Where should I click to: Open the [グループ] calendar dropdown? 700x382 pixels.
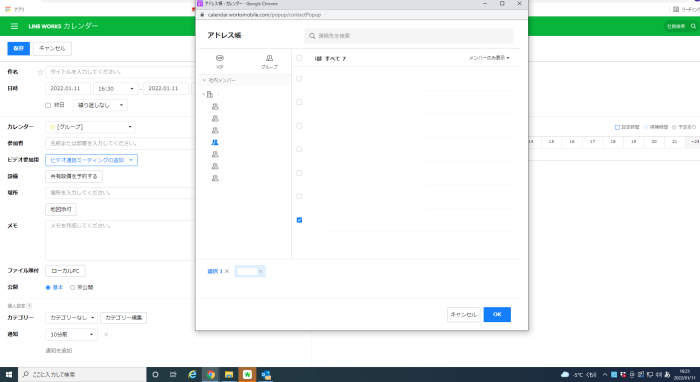pos(90,127)
